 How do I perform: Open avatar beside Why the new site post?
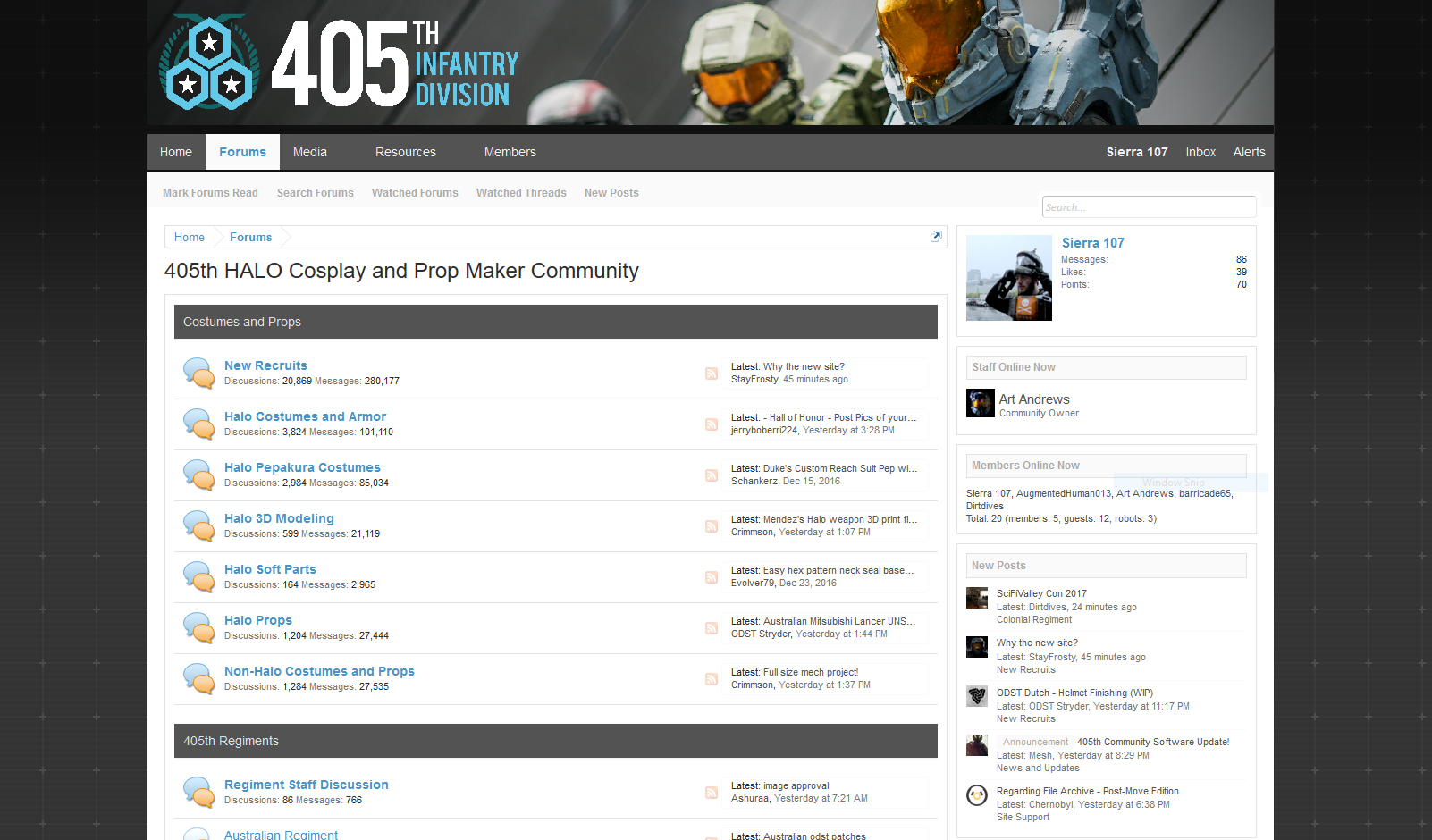pos(977,647)
